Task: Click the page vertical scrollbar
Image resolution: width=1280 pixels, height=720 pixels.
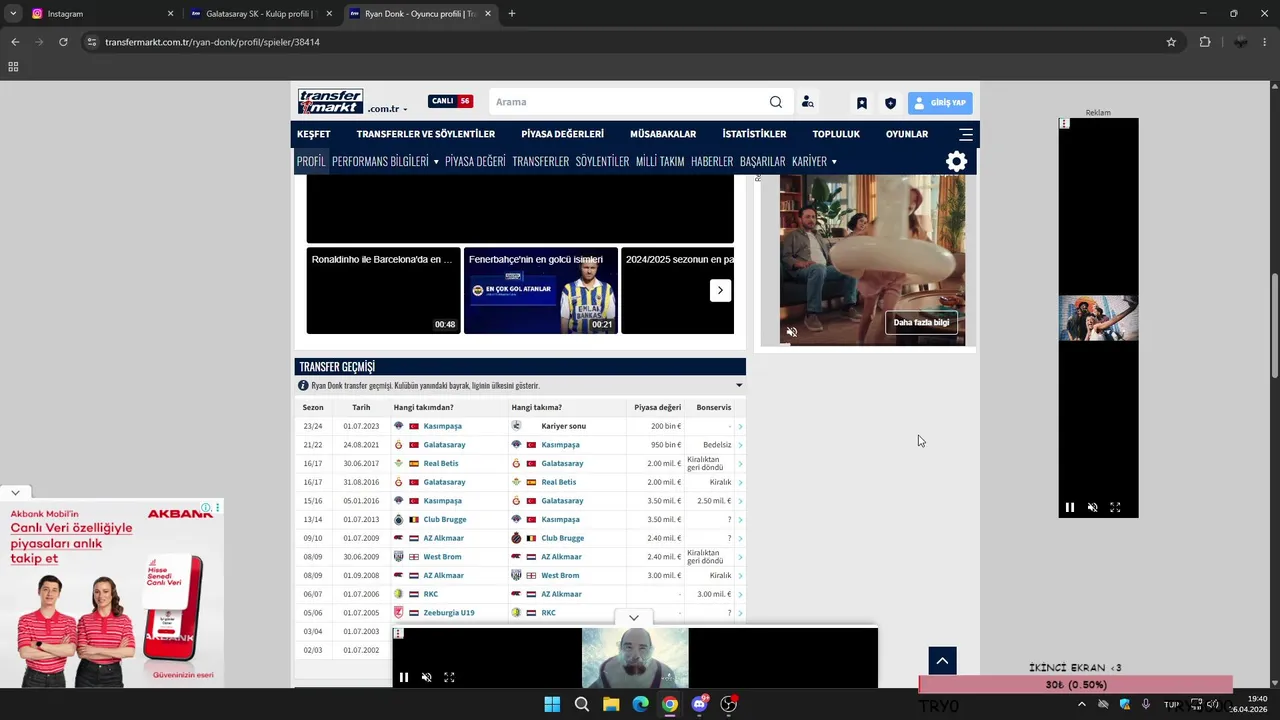Action: (x=1275, y=325)
